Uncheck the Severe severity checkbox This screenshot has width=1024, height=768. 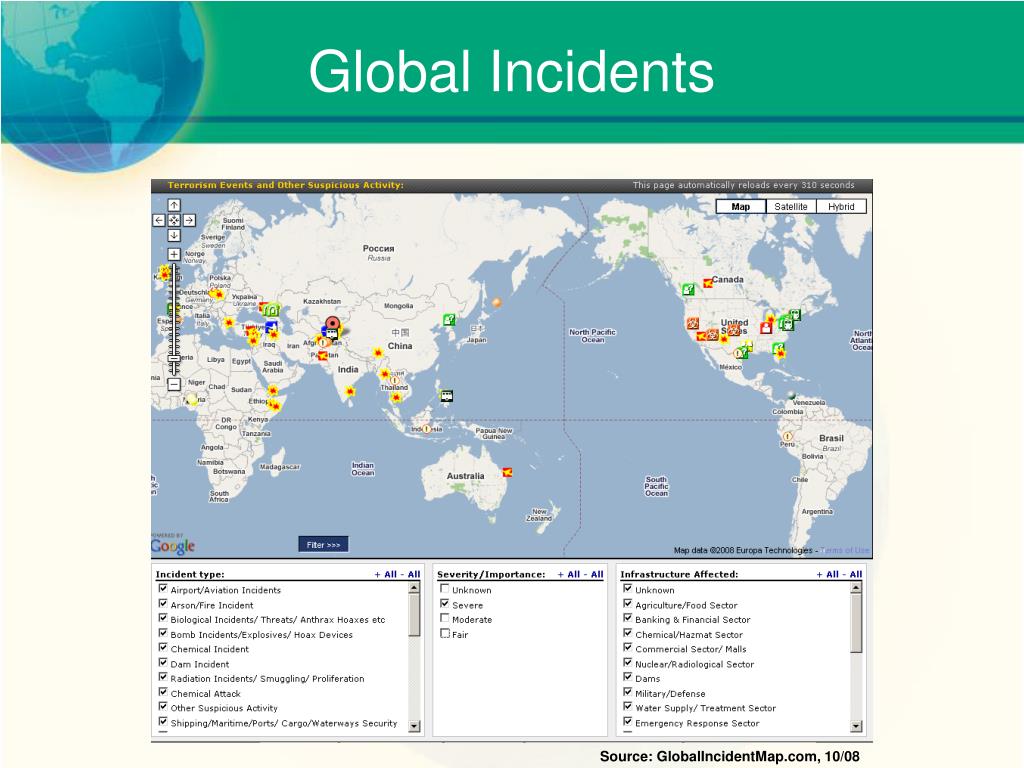(445, 603)
